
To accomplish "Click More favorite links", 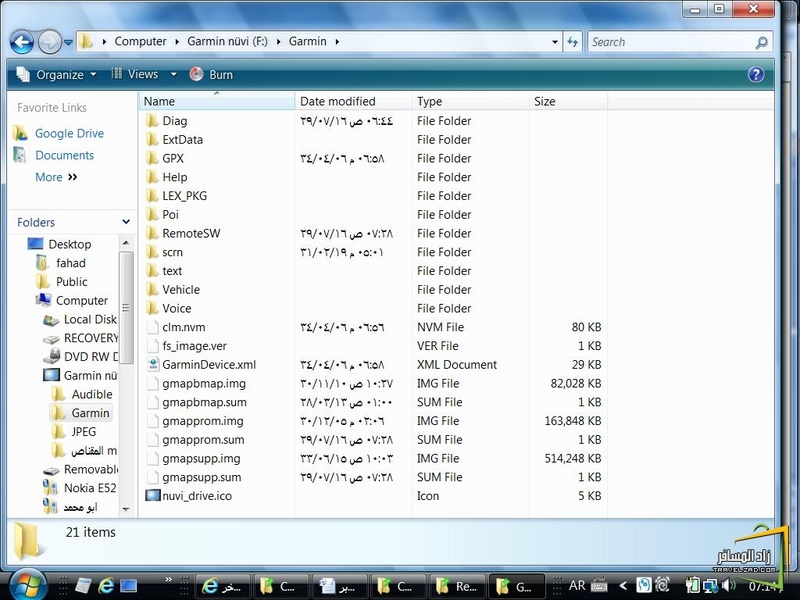I will click(x=56, y=177).
